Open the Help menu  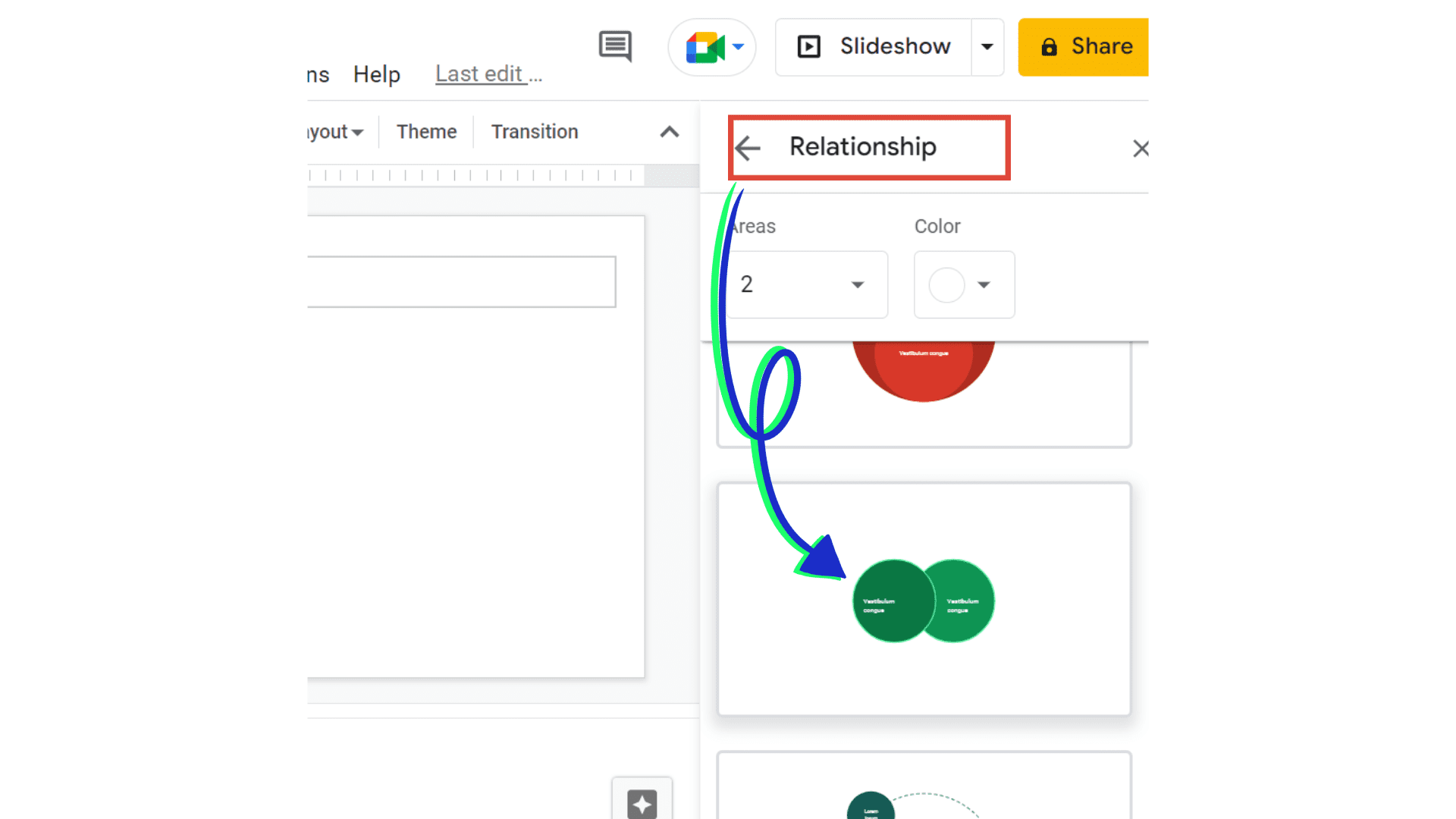(x=377, y=74)
